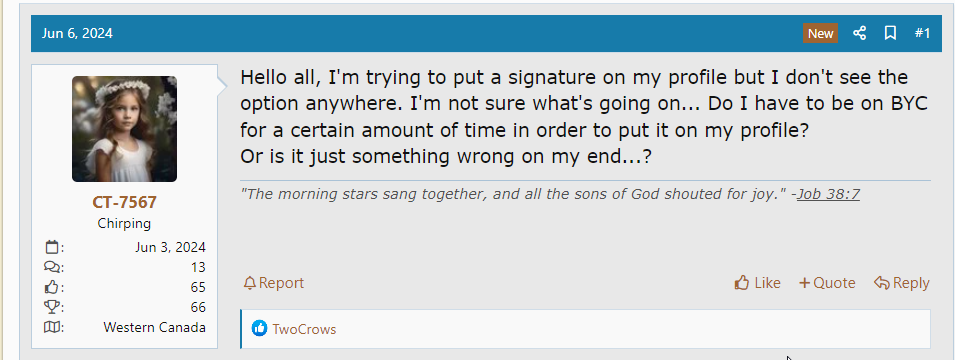
Task: Click the bell icon on Report
Action: click(249, 283)
